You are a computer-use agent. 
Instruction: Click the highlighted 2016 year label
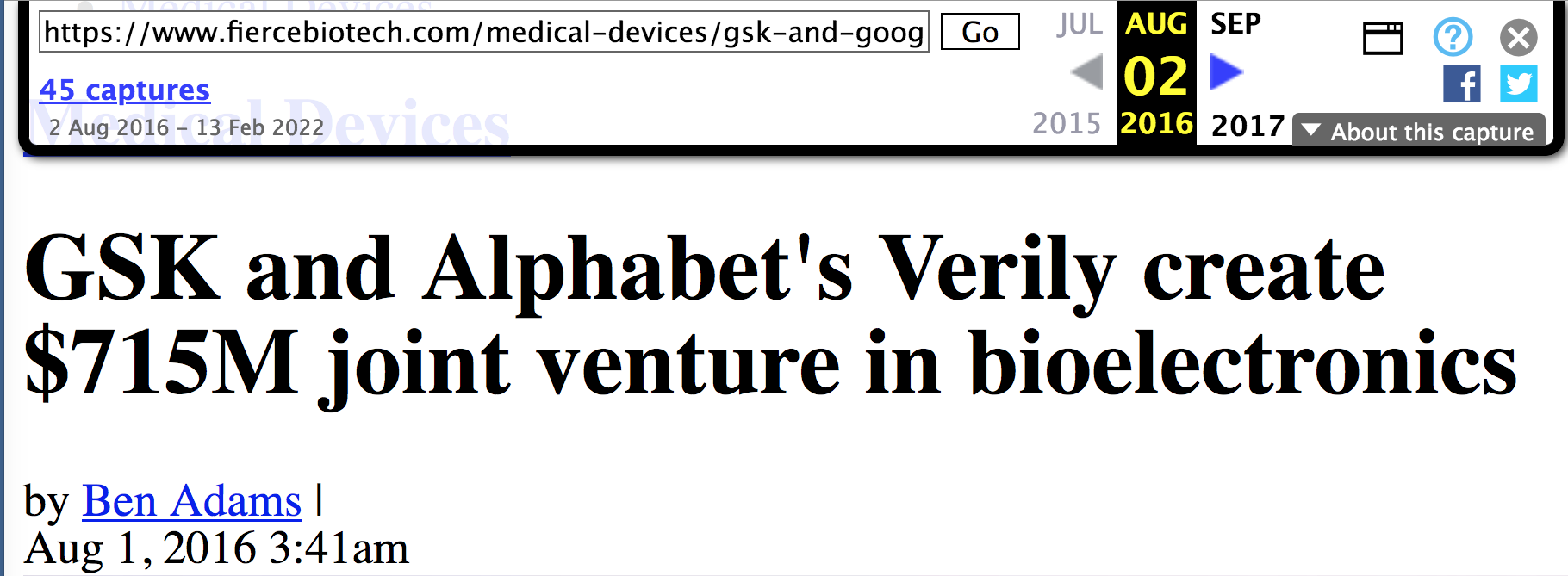point(1156,124)
